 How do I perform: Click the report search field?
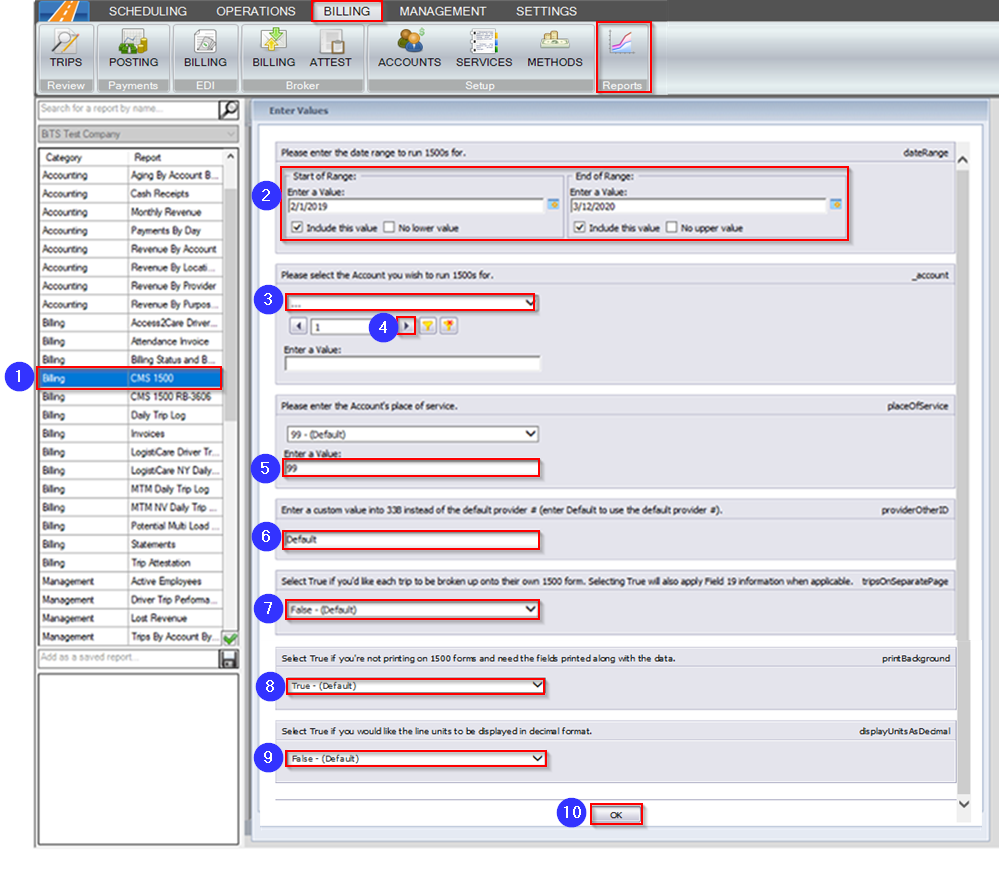click(128, 110)
